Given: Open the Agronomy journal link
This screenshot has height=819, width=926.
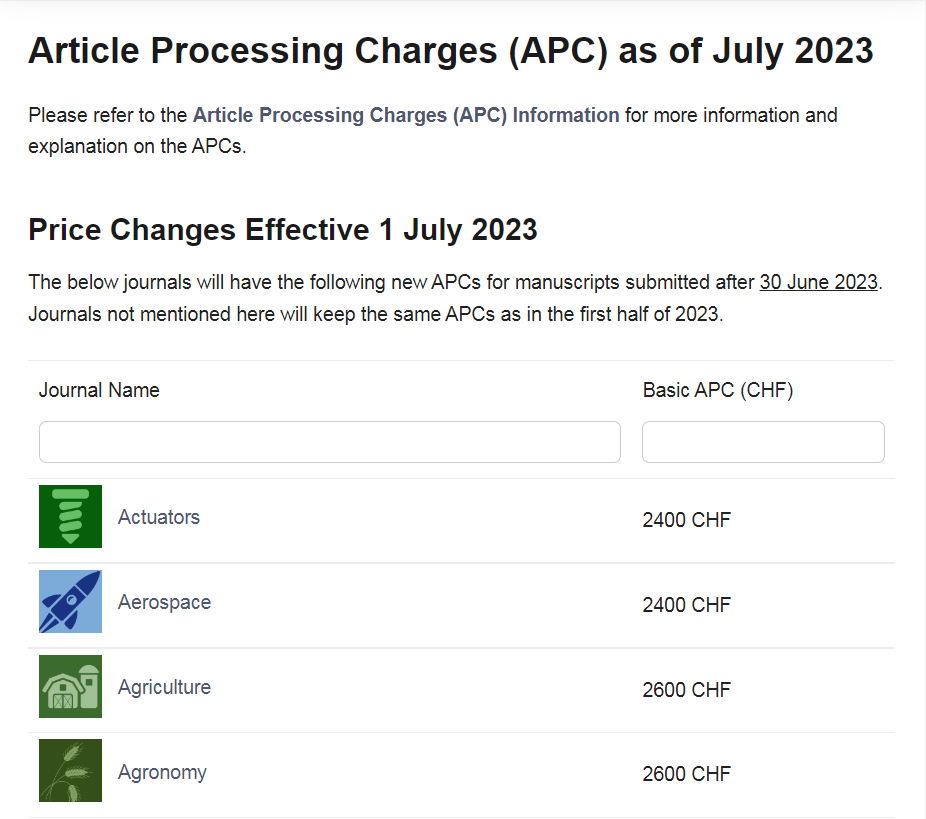Looking at the screenshot, I should tap(162, 772).
